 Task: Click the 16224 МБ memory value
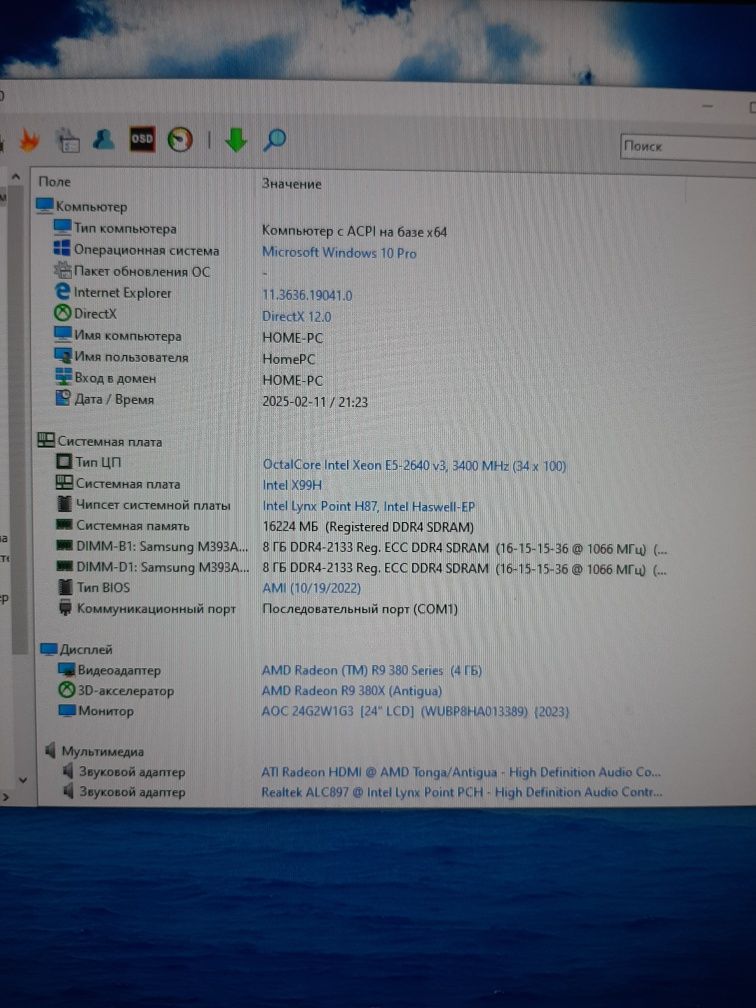pyautogui.click(x=368, y=527)
